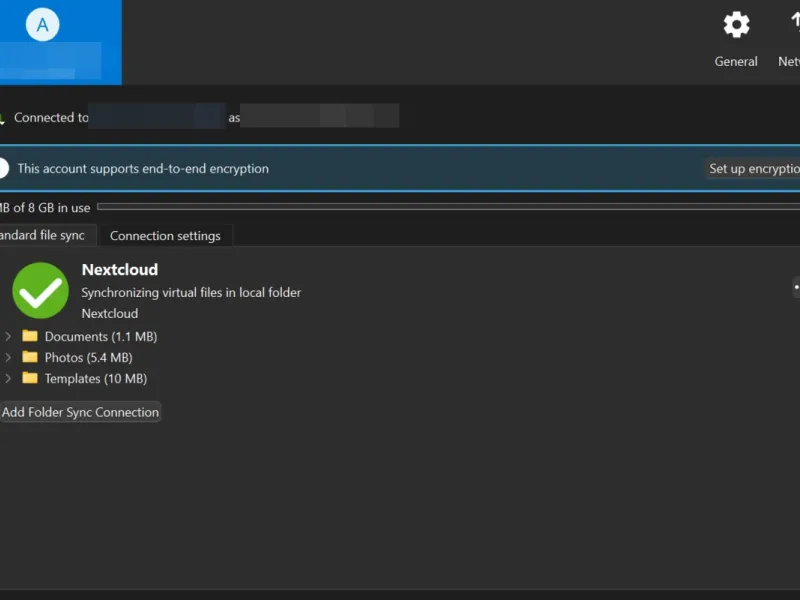Image resolution: width=800 pixels, height=600 pixels.
Task: Switch to the Connection settings tab
Action: 165,236
